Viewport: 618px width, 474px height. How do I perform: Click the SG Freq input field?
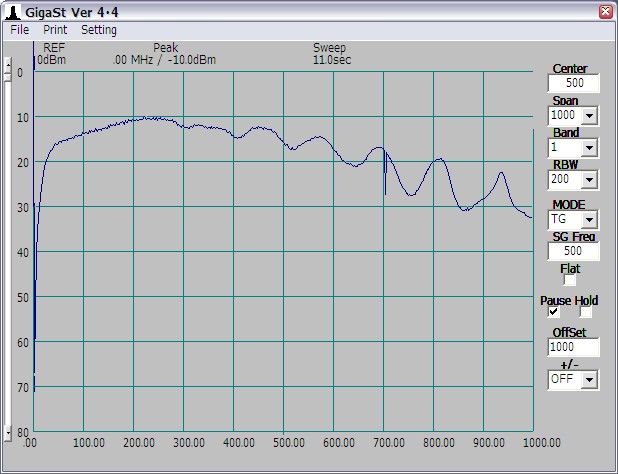(x=573, y=251)
